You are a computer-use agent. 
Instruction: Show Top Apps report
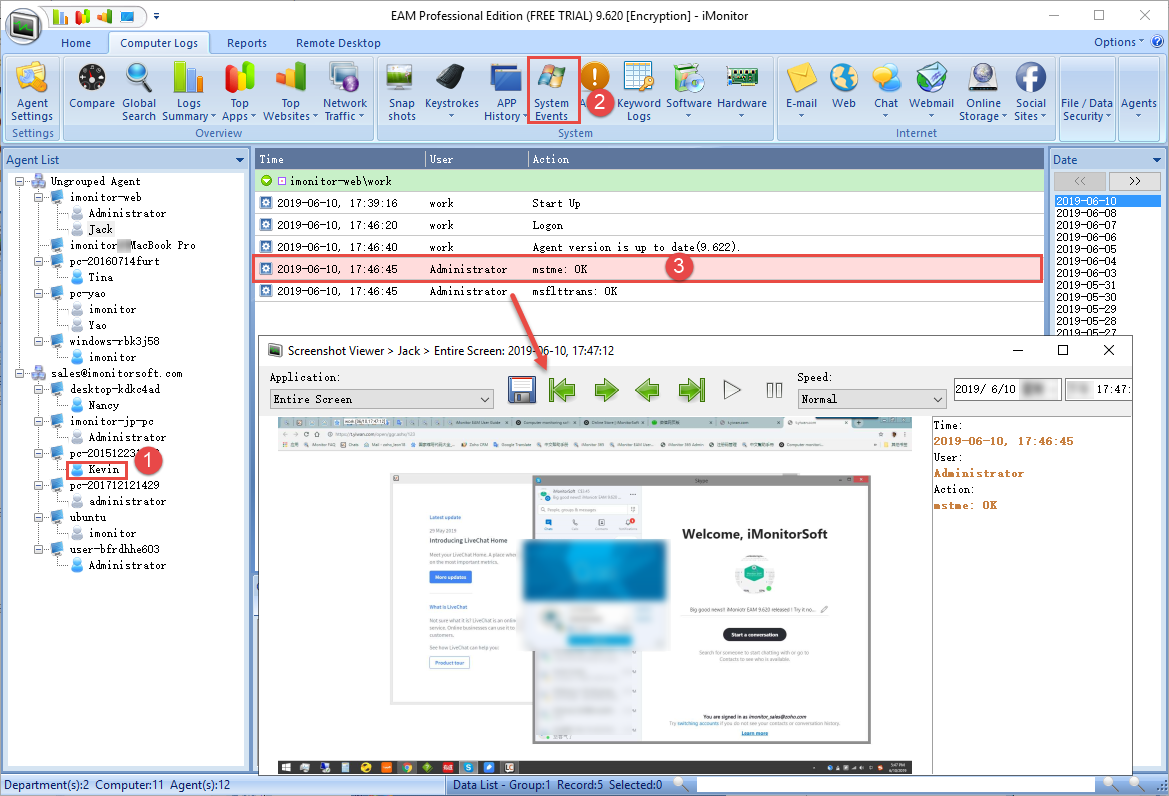click(x=239, y=92)
